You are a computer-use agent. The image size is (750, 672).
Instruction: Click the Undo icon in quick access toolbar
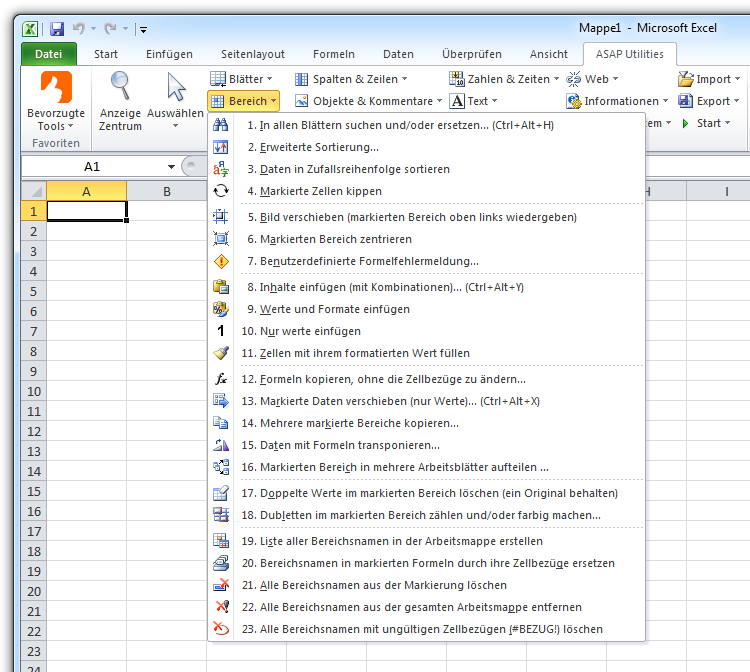pos(78,29)
